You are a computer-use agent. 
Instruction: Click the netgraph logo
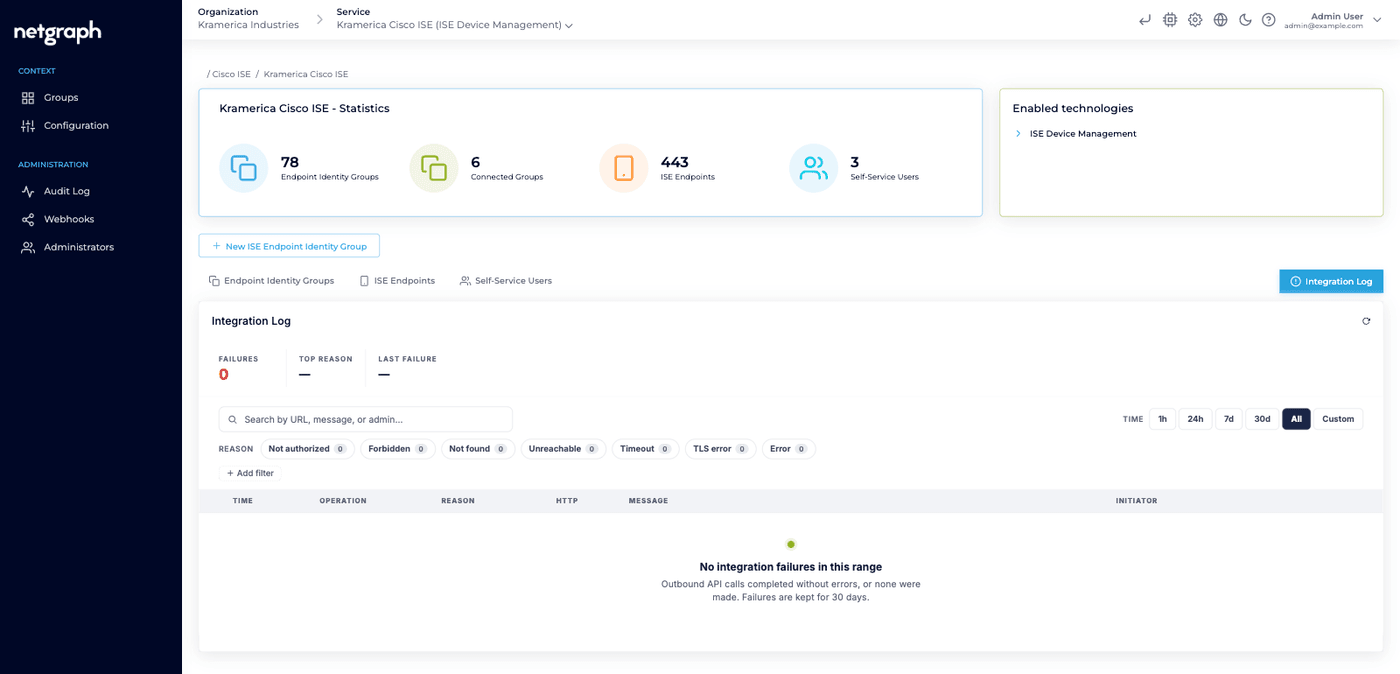[58, 32]
